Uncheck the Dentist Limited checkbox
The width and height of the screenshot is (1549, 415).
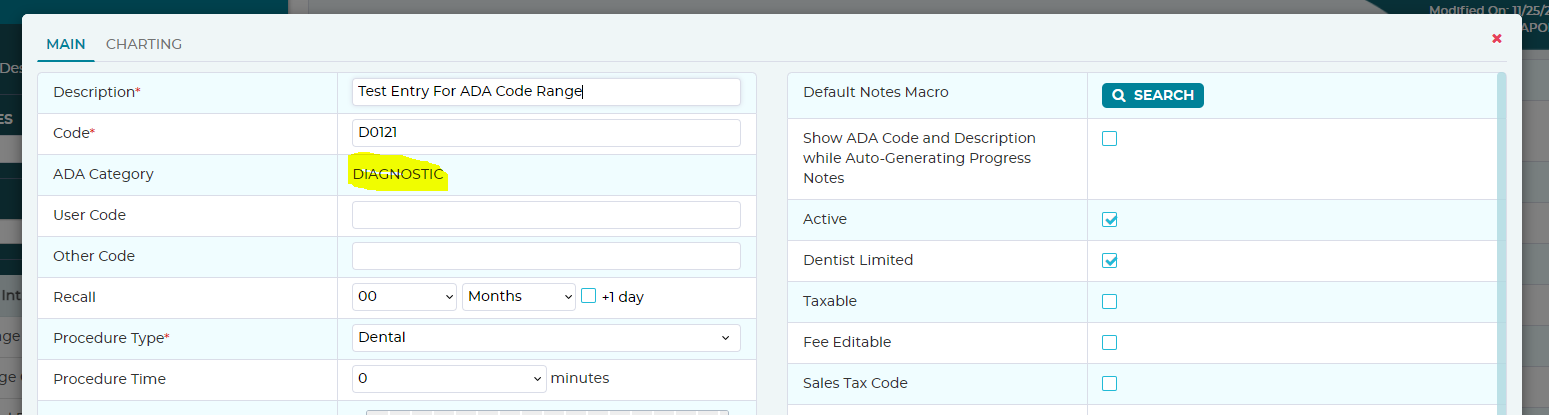point(1110,261)
